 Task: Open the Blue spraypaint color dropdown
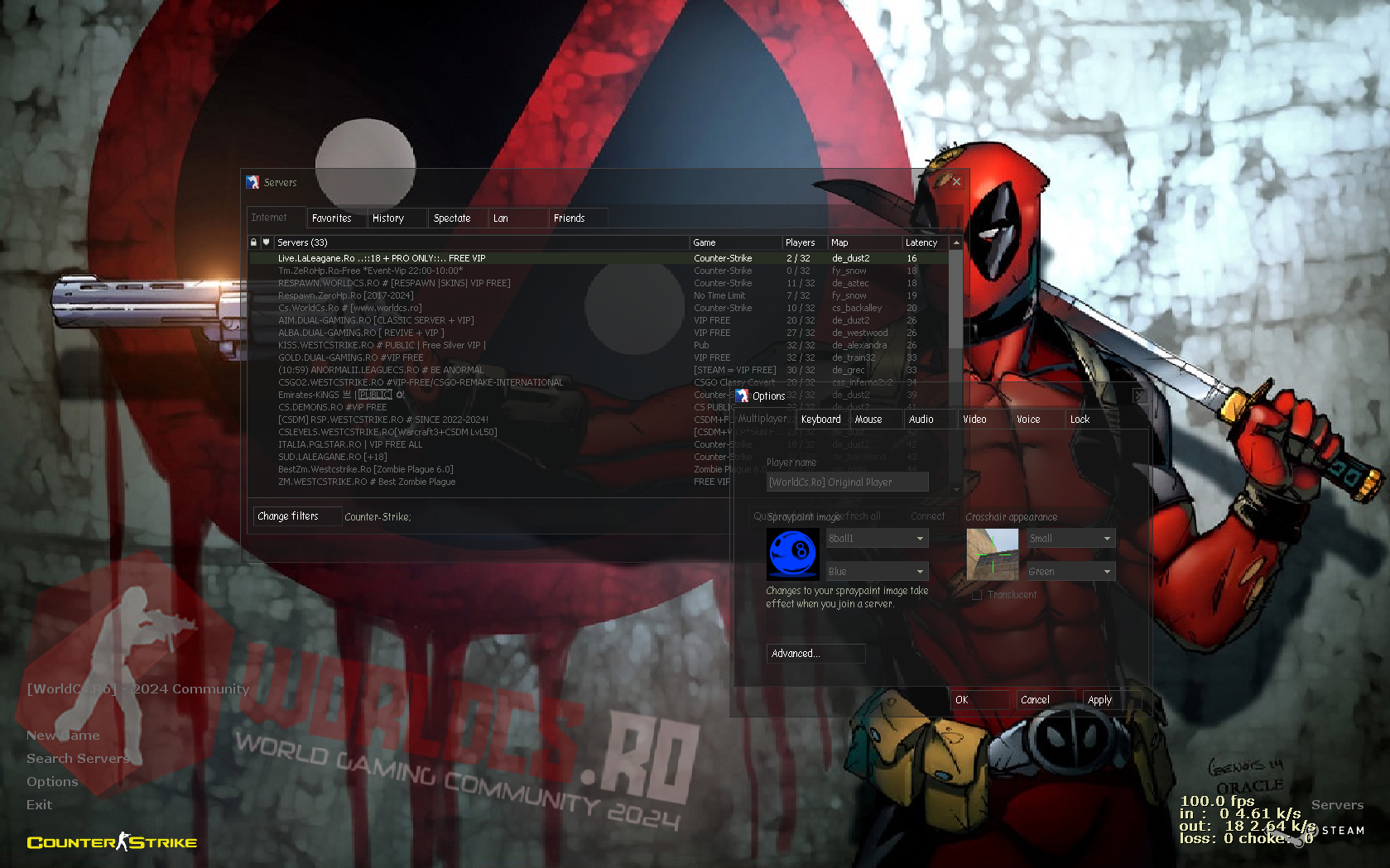point(877,571)
